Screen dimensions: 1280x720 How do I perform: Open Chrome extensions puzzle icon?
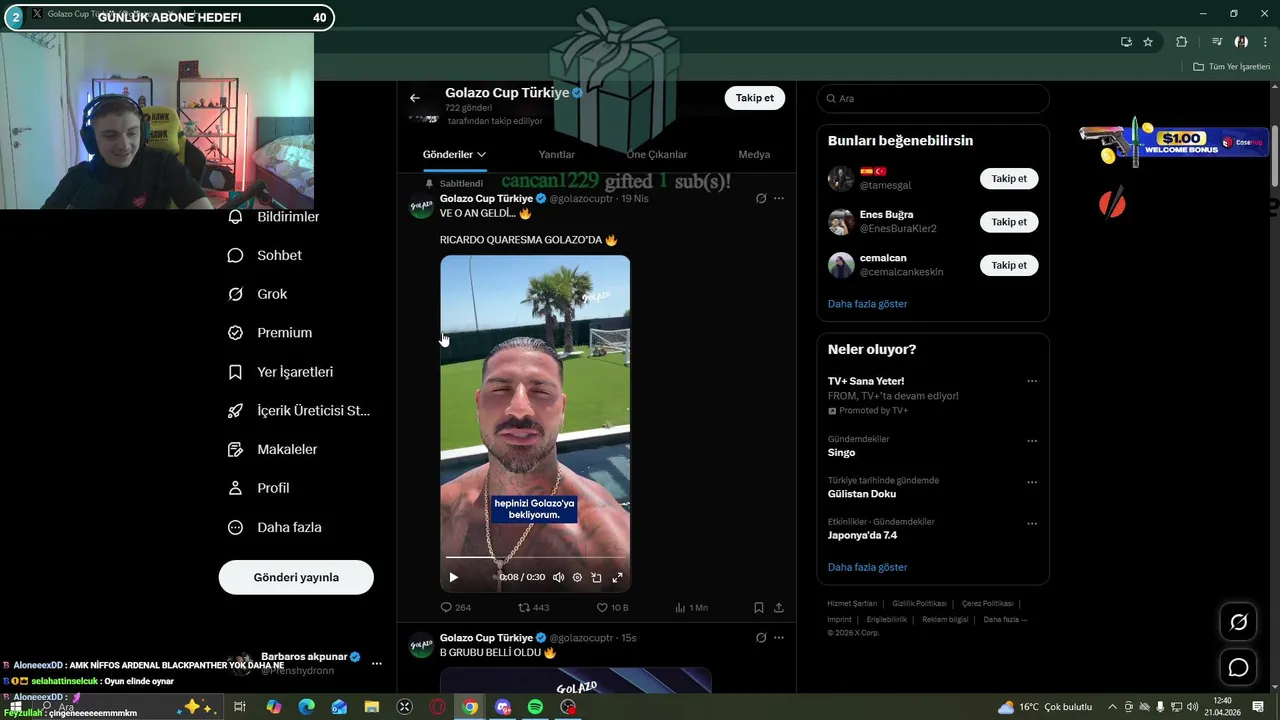[1182, 42]
